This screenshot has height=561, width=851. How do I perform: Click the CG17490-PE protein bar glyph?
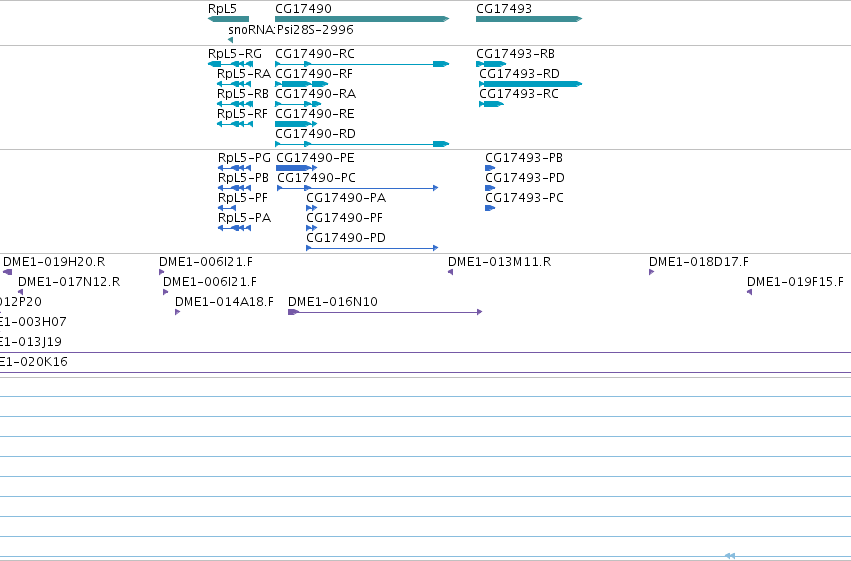(x=296, y=168)
